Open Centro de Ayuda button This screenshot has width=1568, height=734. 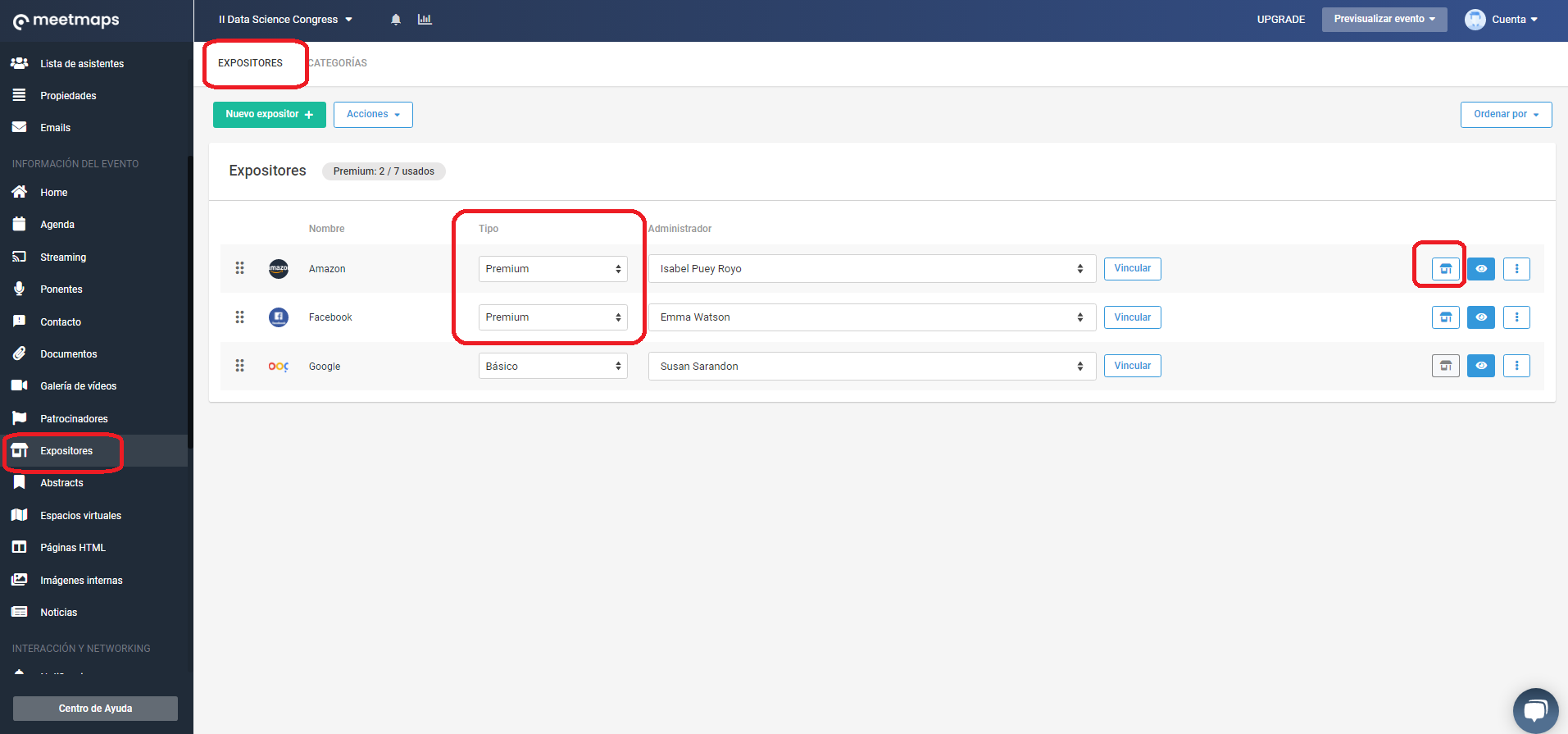pos(95,709)
